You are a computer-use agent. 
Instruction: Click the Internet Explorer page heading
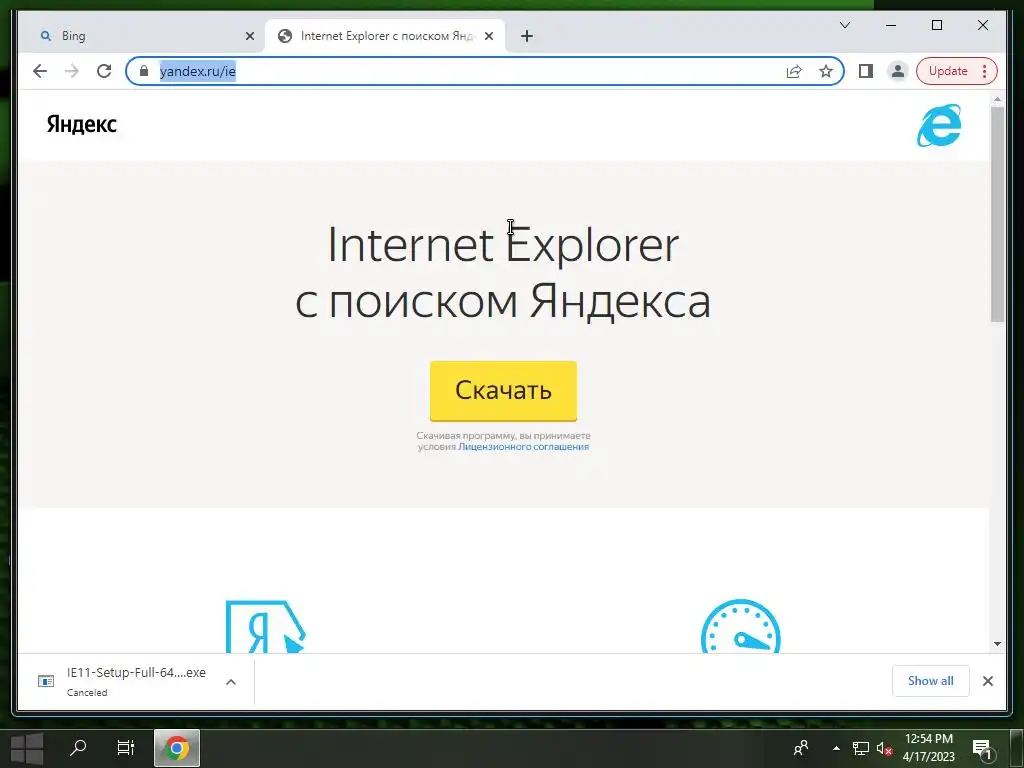pyautogui.click(x=503, y=272)
